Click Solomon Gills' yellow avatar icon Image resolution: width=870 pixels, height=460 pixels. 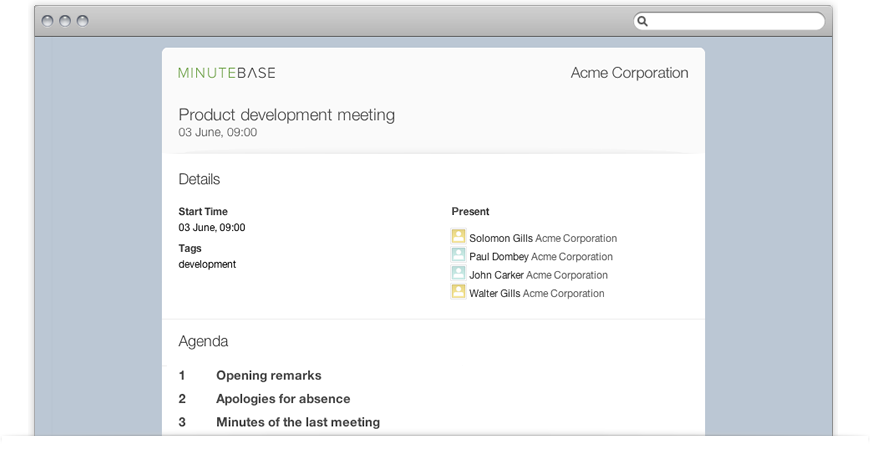(458, 236)
